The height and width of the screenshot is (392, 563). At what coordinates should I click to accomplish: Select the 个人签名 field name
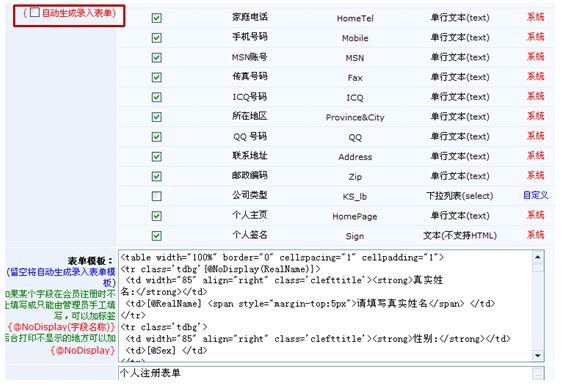click(x=250, y=235)
